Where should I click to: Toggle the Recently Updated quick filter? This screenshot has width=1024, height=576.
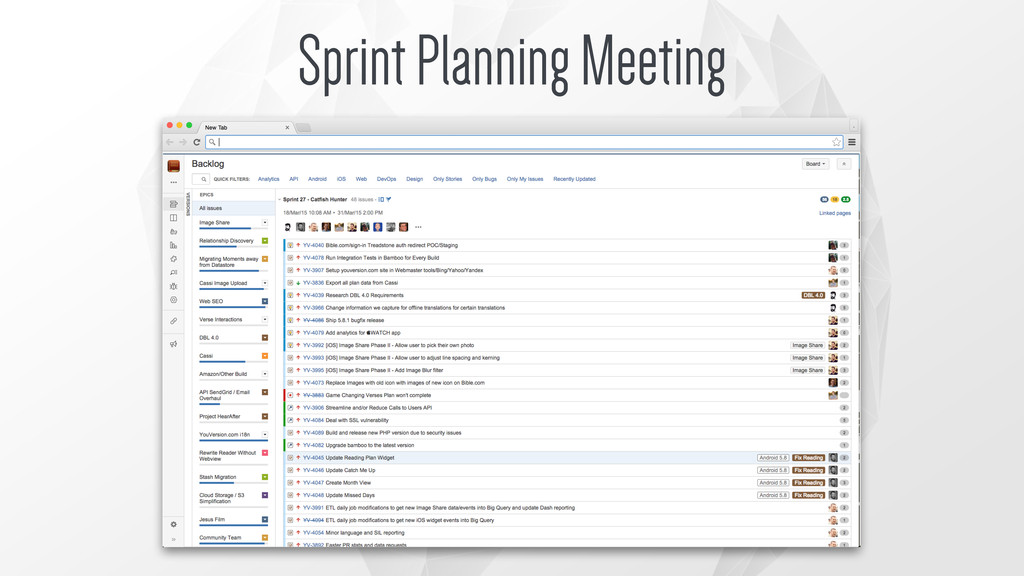pyautogui.click(x=574, y=179)
